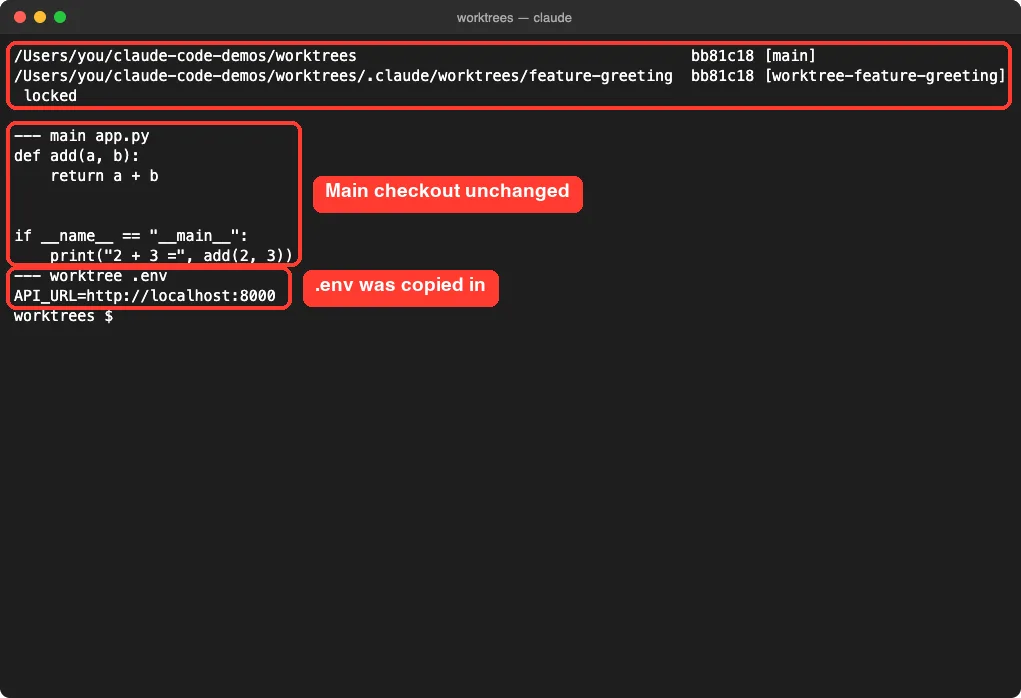1021x698 pixels.
Task: Click the 'def add(a, b):' line
Action: point(77,156)
